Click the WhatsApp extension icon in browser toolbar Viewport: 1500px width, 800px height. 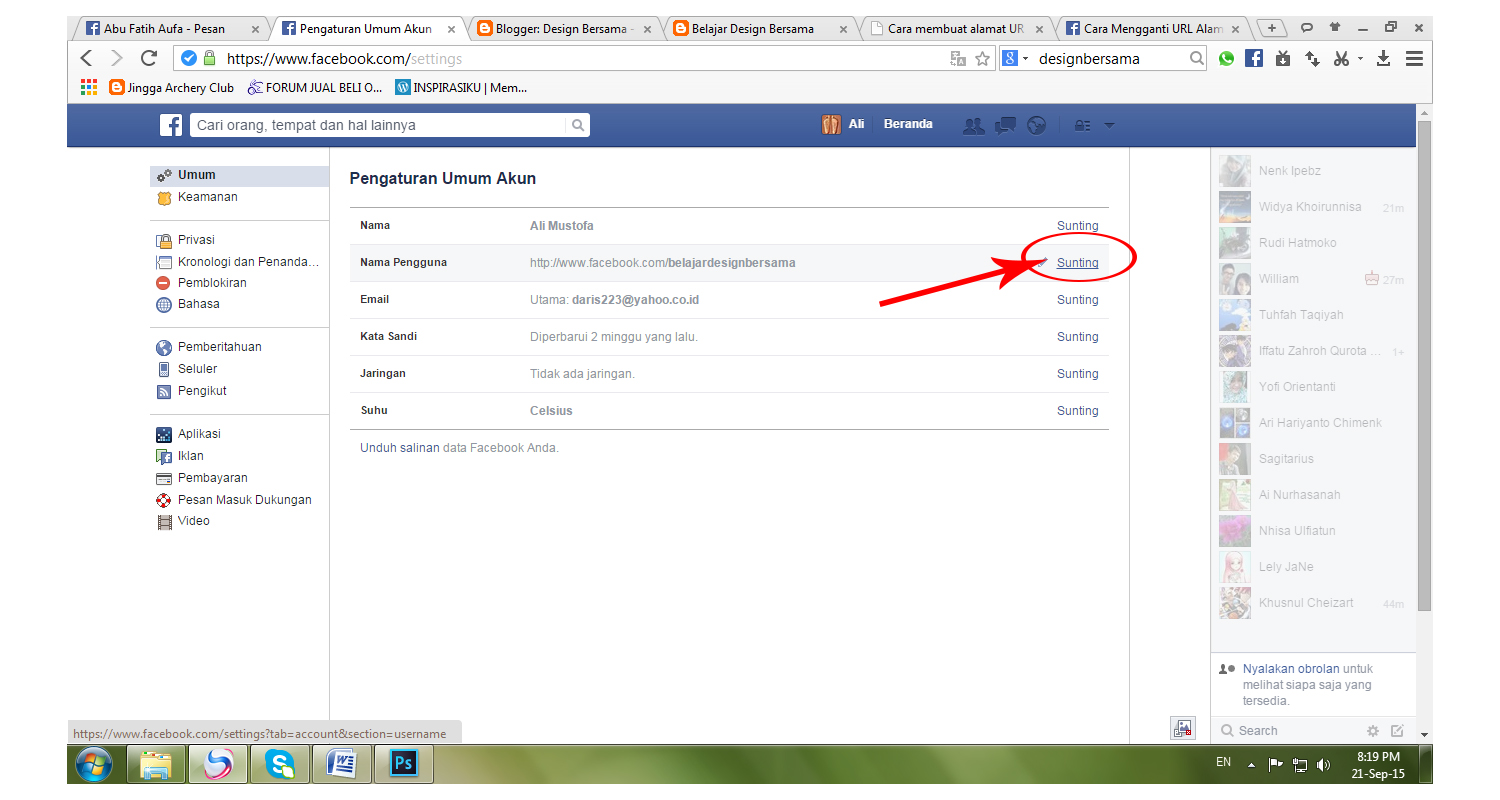click(x=1226, y=58)
